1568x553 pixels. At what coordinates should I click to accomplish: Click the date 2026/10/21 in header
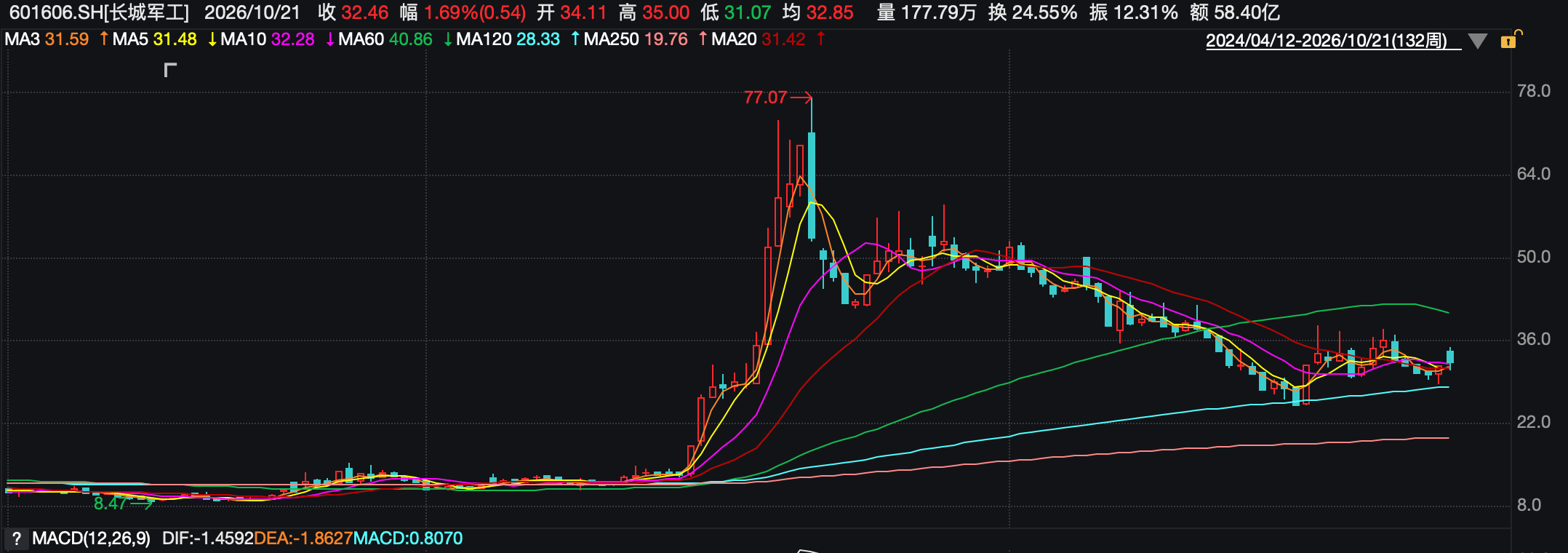click(252, 12)
